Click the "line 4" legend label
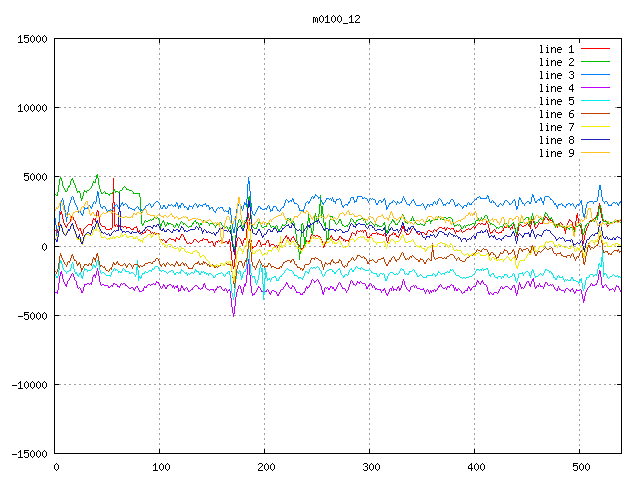 556,88
